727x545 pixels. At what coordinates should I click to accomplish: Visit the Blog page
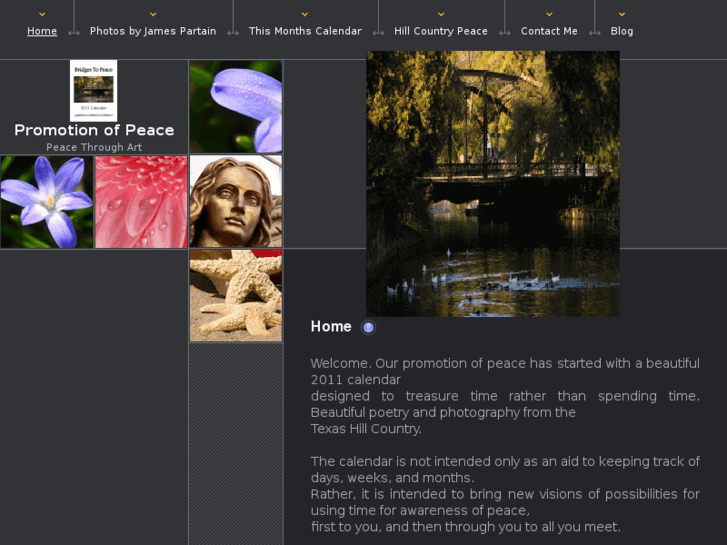pyautogui.click(x=622, y=31)
